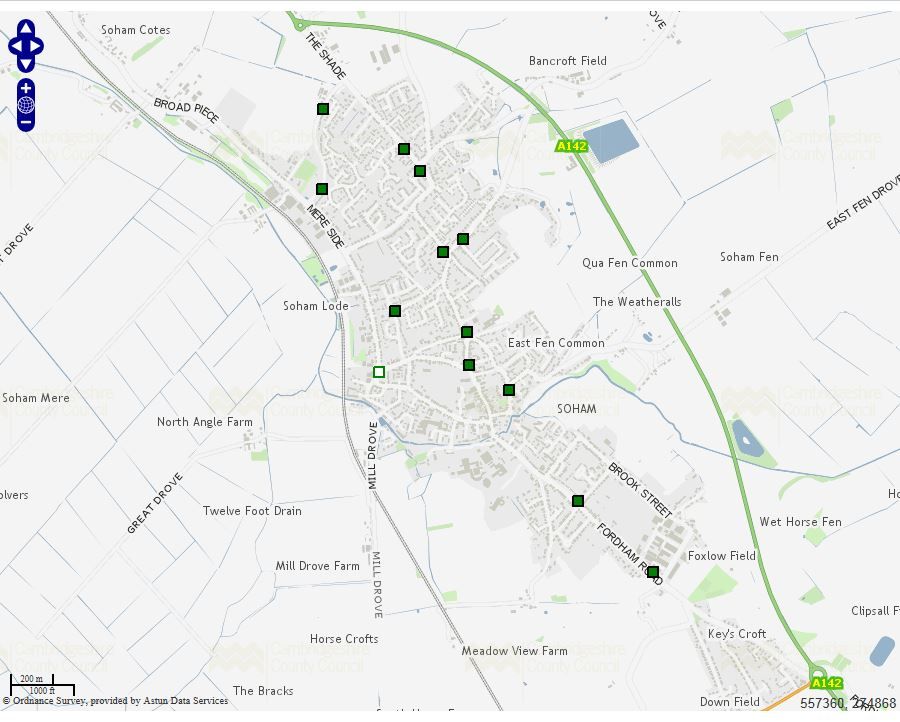Image resolution: width=900 pixels, height=722 pixels.
Task: Select the lower marker of the central-north pair
Action: click(x=420, y=171)
